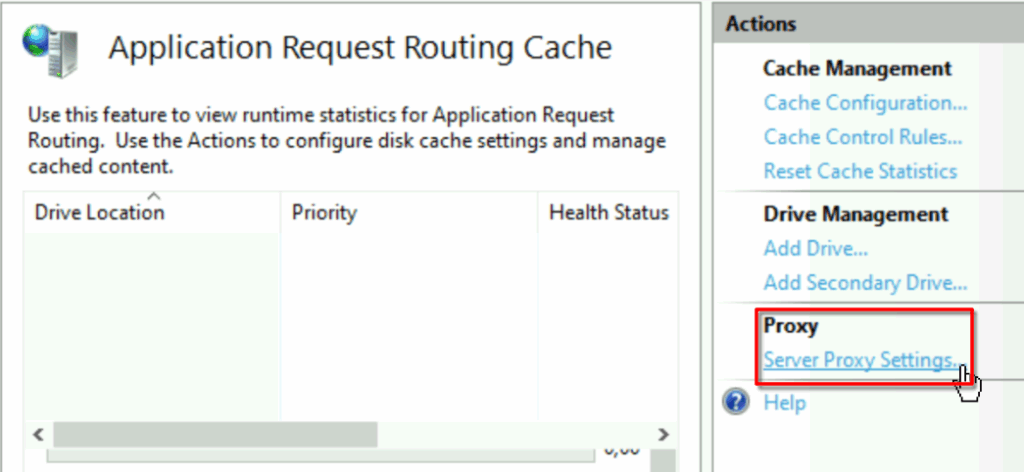1024x472 pixels.
Task: Choose Reset Cache Statistics action
Action: (x=860, y=171)
